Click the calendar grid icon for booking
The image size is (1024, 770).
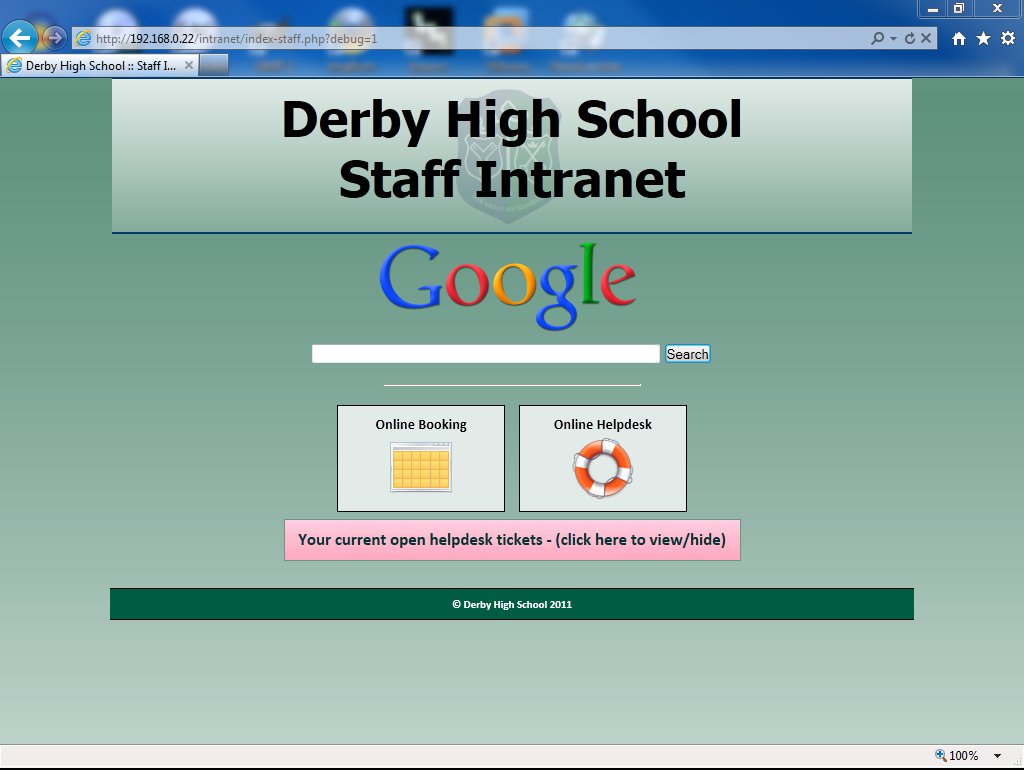421,466
